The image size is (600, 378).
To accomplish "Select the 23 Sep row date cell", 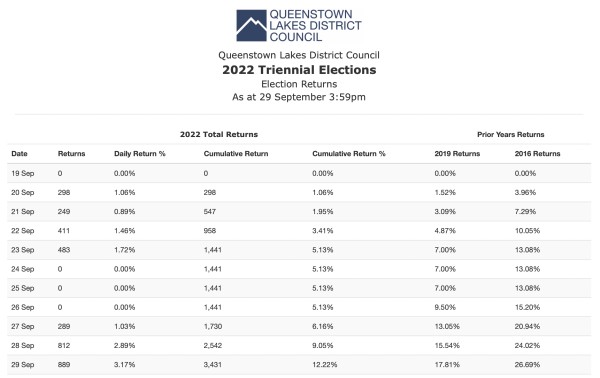I will tap(23, 250).
